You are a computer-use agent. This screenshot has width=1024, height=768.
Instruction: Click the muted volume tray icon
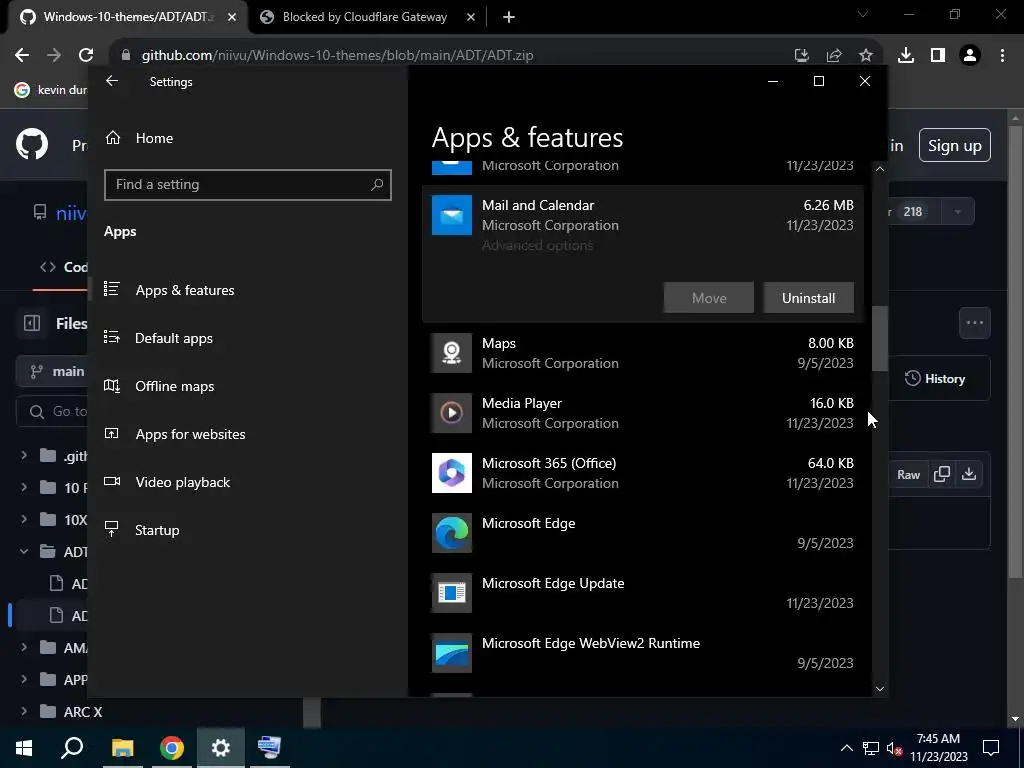tap(894, 748)
